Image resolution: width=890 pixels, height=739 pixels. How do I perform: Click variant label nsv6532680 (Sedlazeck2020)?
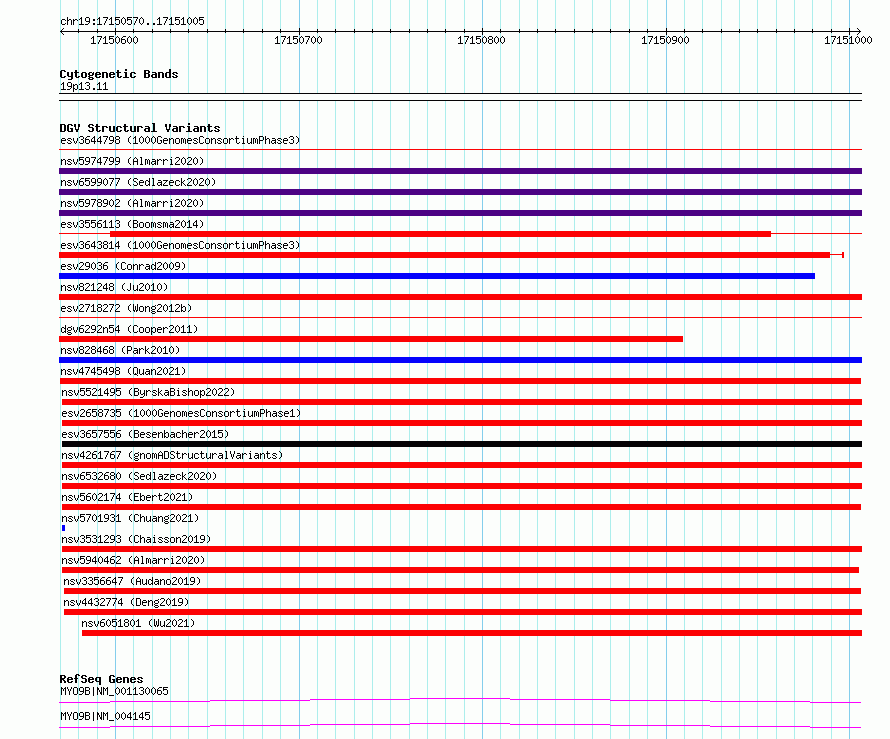click(x=139, y=476)
